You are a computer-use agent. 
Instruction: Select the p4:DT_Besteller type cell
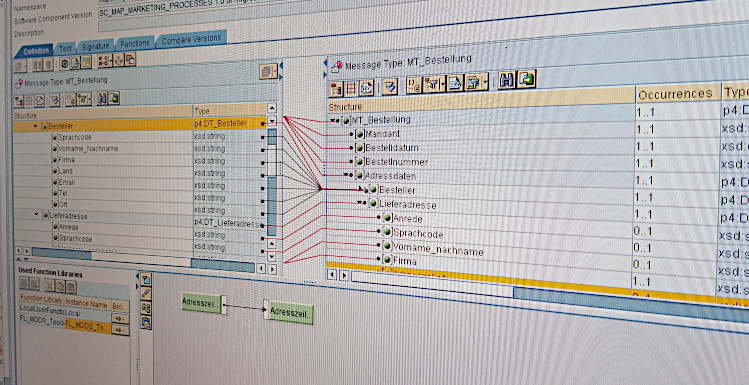coord(229,123)
